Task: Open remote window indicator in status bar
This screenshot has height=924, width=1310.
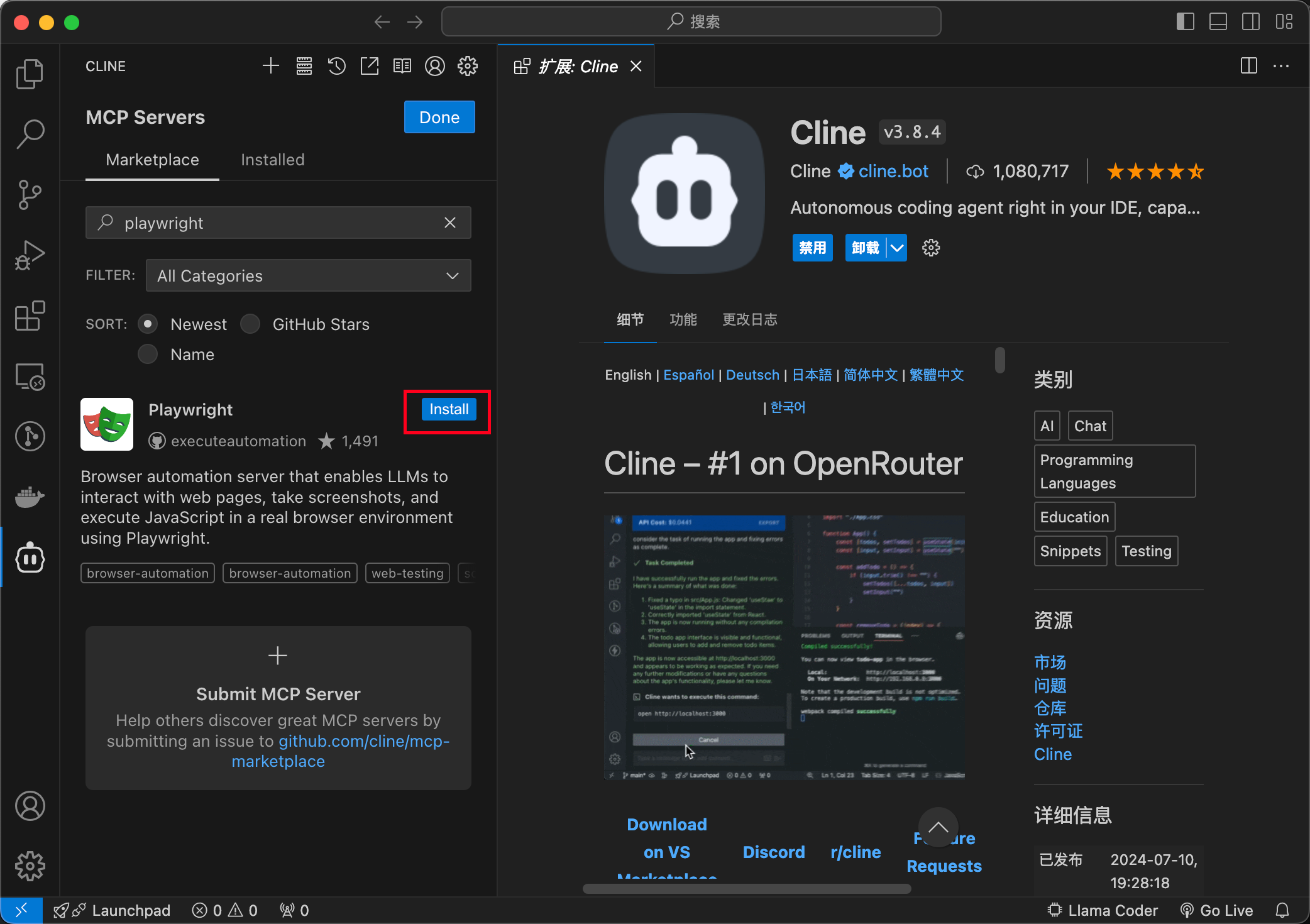Action: (21, 910)
